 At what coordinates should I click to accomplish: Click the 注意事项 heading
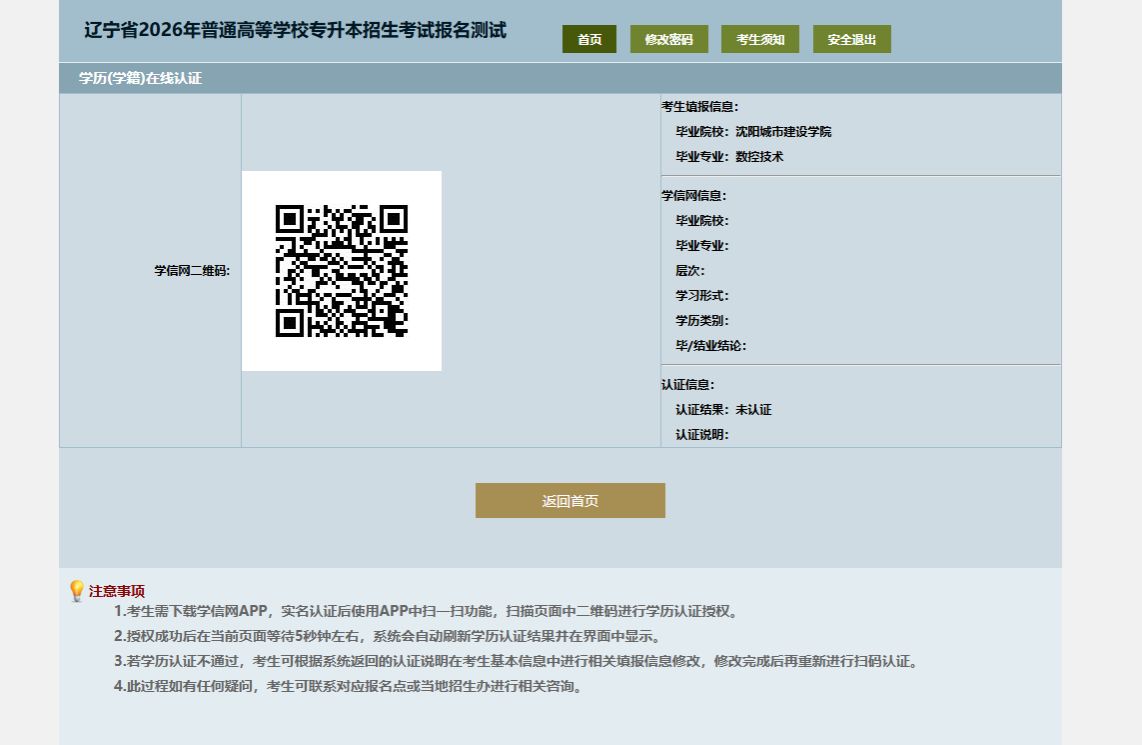click(117, 591)
